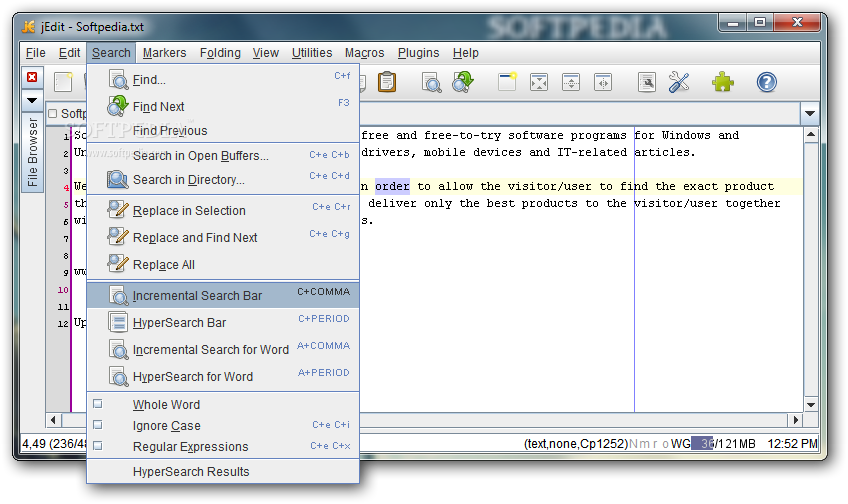Open the Markers menu
The height and width of the screenshot is (504, 848).
pos(164,53)
